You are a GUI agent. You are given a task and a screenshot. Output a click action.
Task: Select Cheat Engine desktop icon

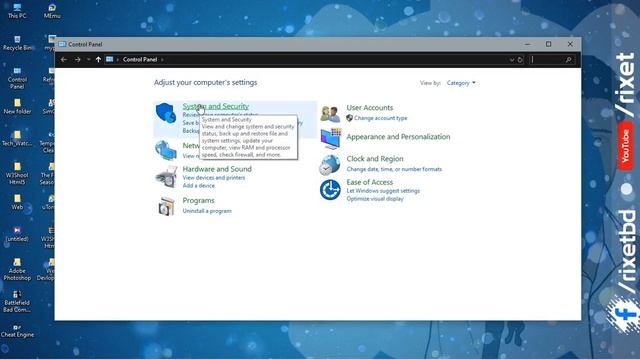pos(17,331)
